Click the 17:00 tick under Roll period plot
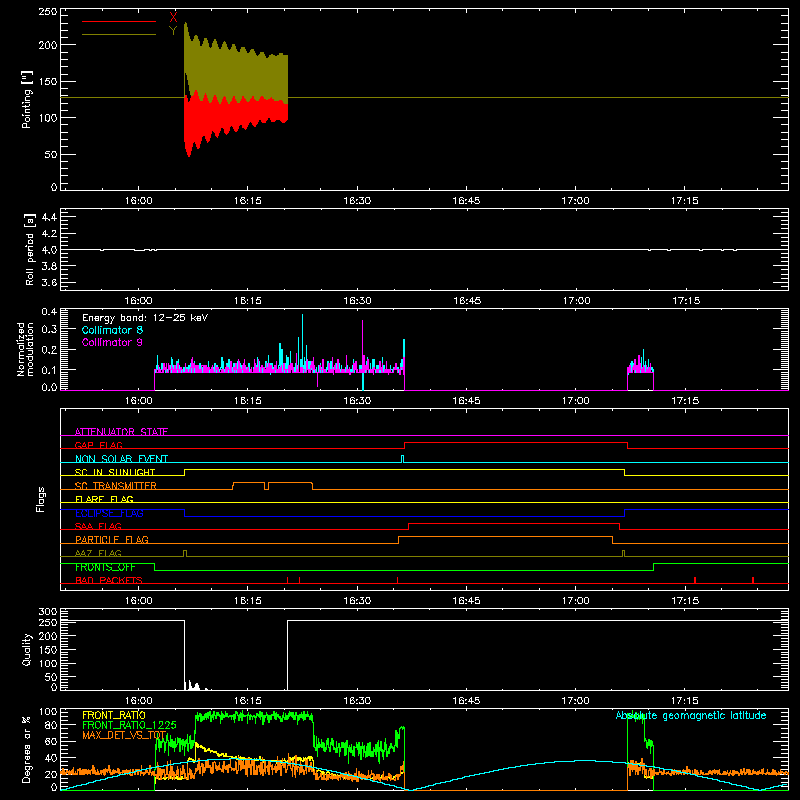Screen dimensions: 800x800 tap(577, 301)
